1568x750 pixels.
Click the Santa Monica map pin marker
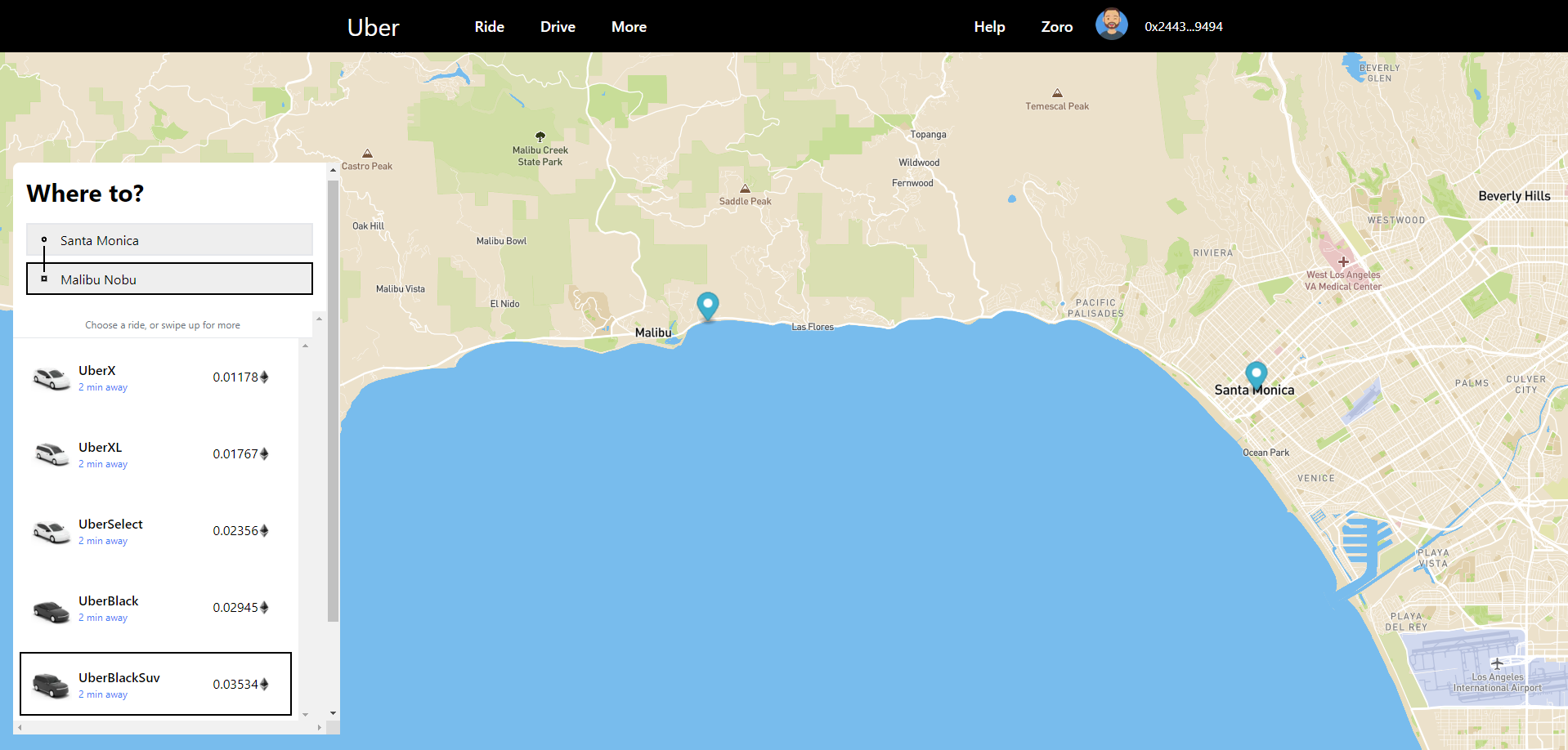click(x=1256, y=375)
